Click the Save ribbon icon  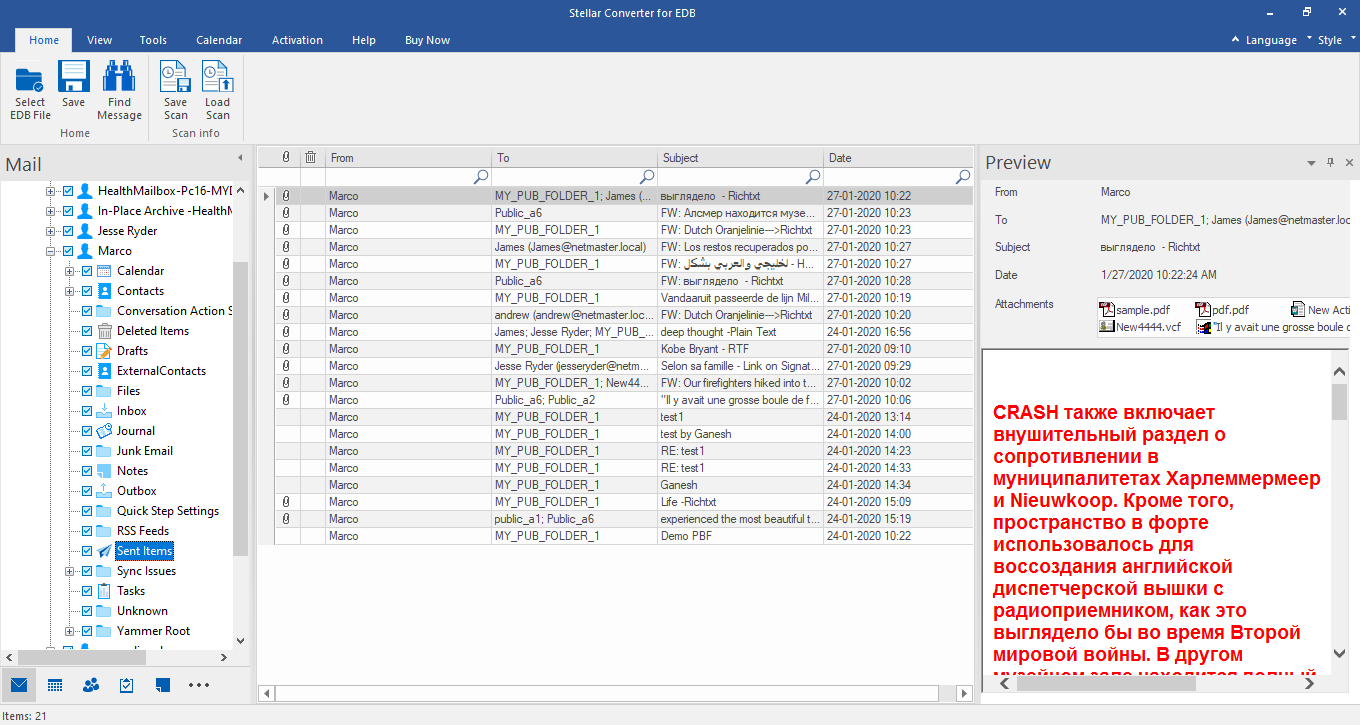(x=73, y=78)
